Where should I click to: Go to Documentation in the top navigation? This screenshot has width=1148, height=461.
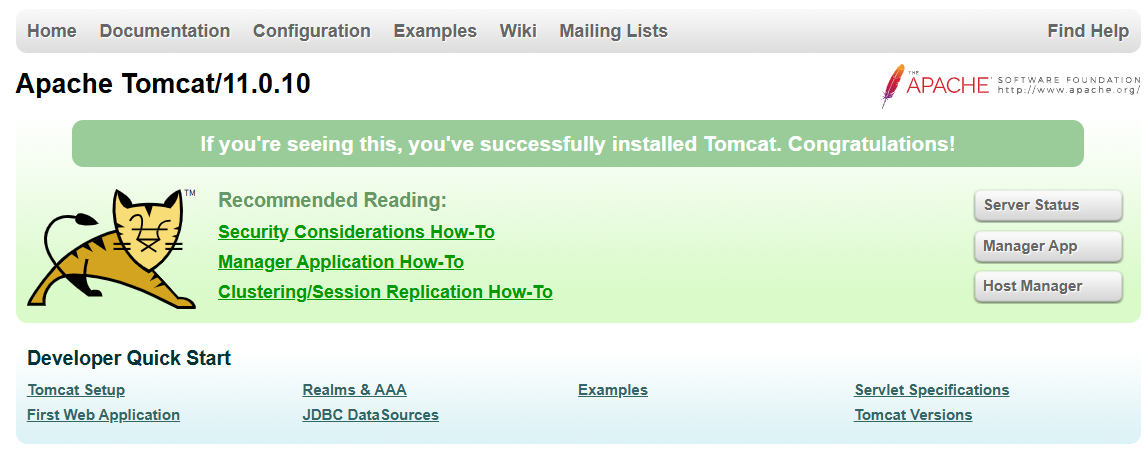click(x=165, y=31)
